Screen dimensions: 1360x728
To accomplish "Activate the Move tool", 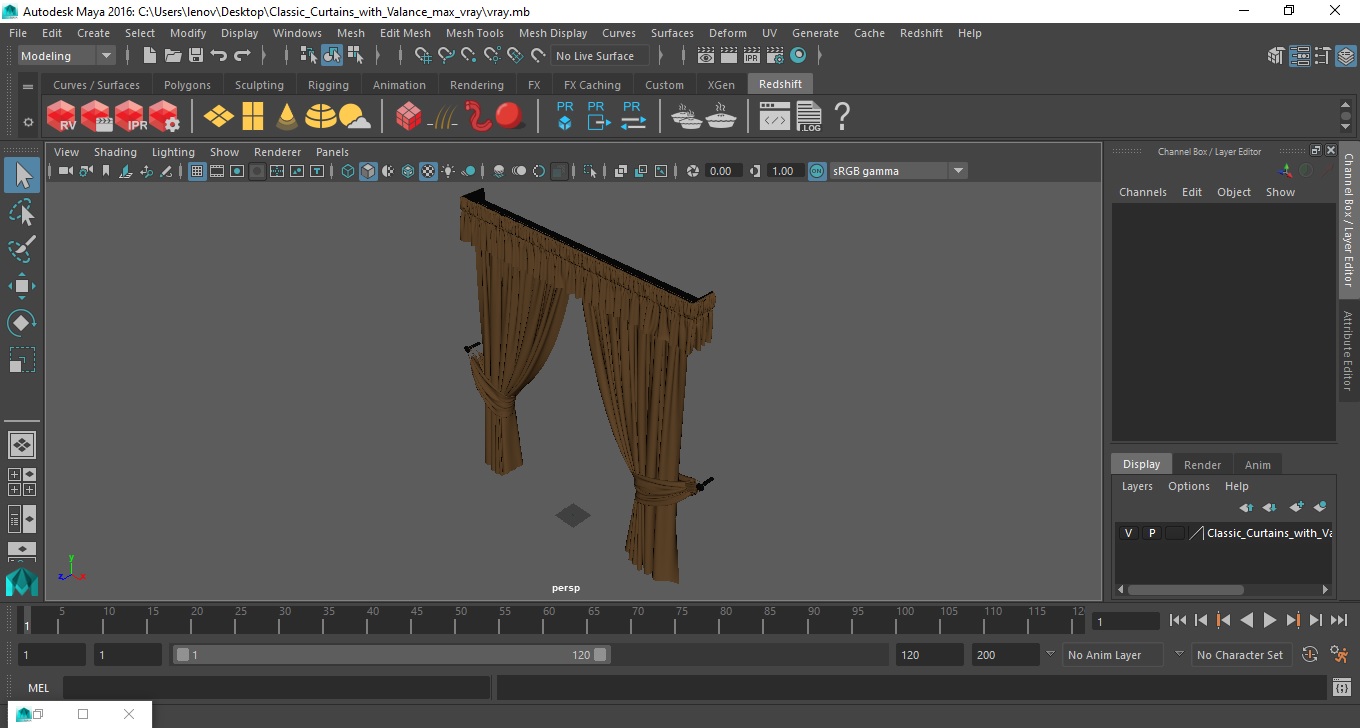I will [22, 286].
